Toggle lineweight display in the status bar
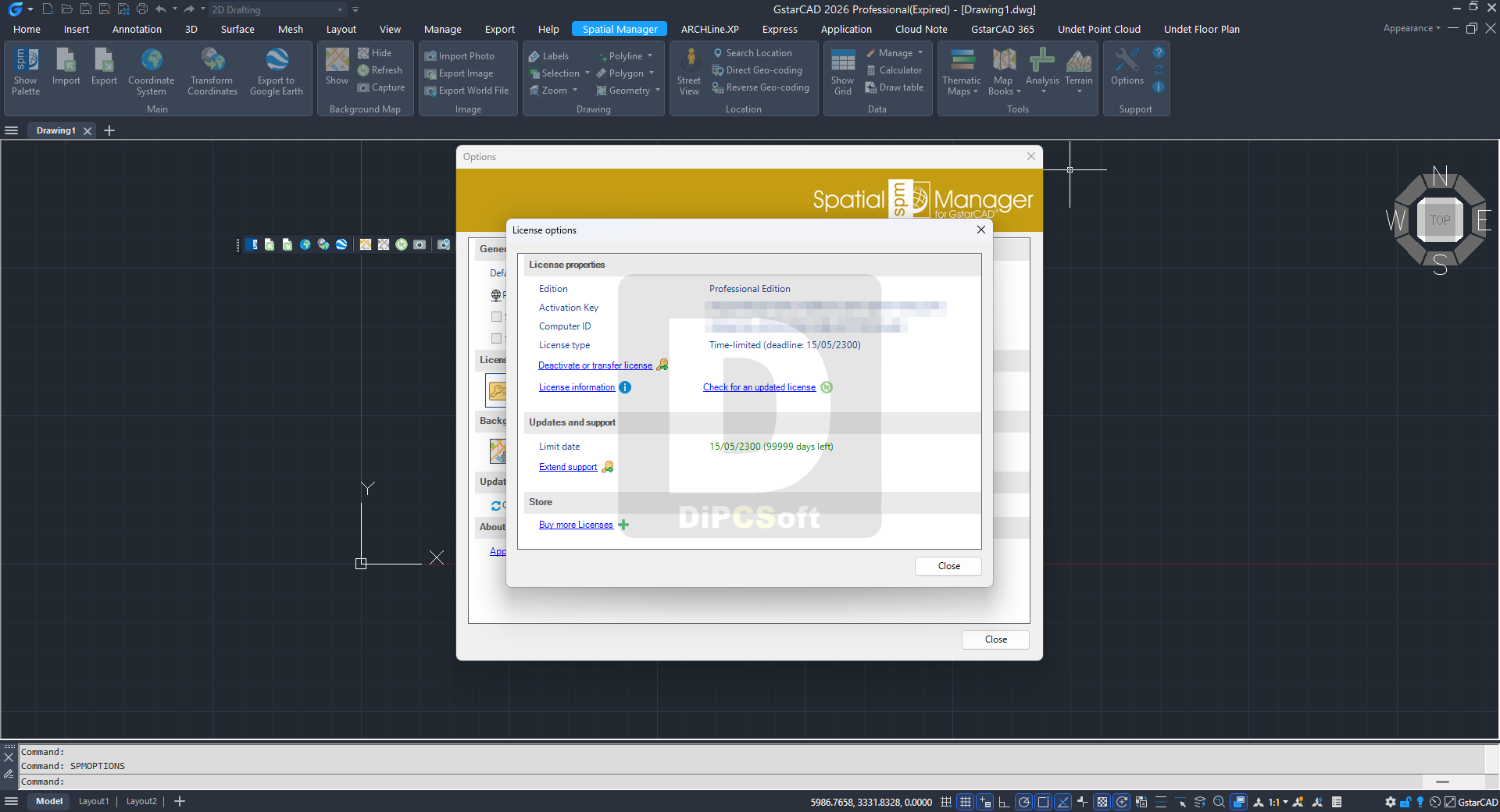 click(x=1161, y=802)
